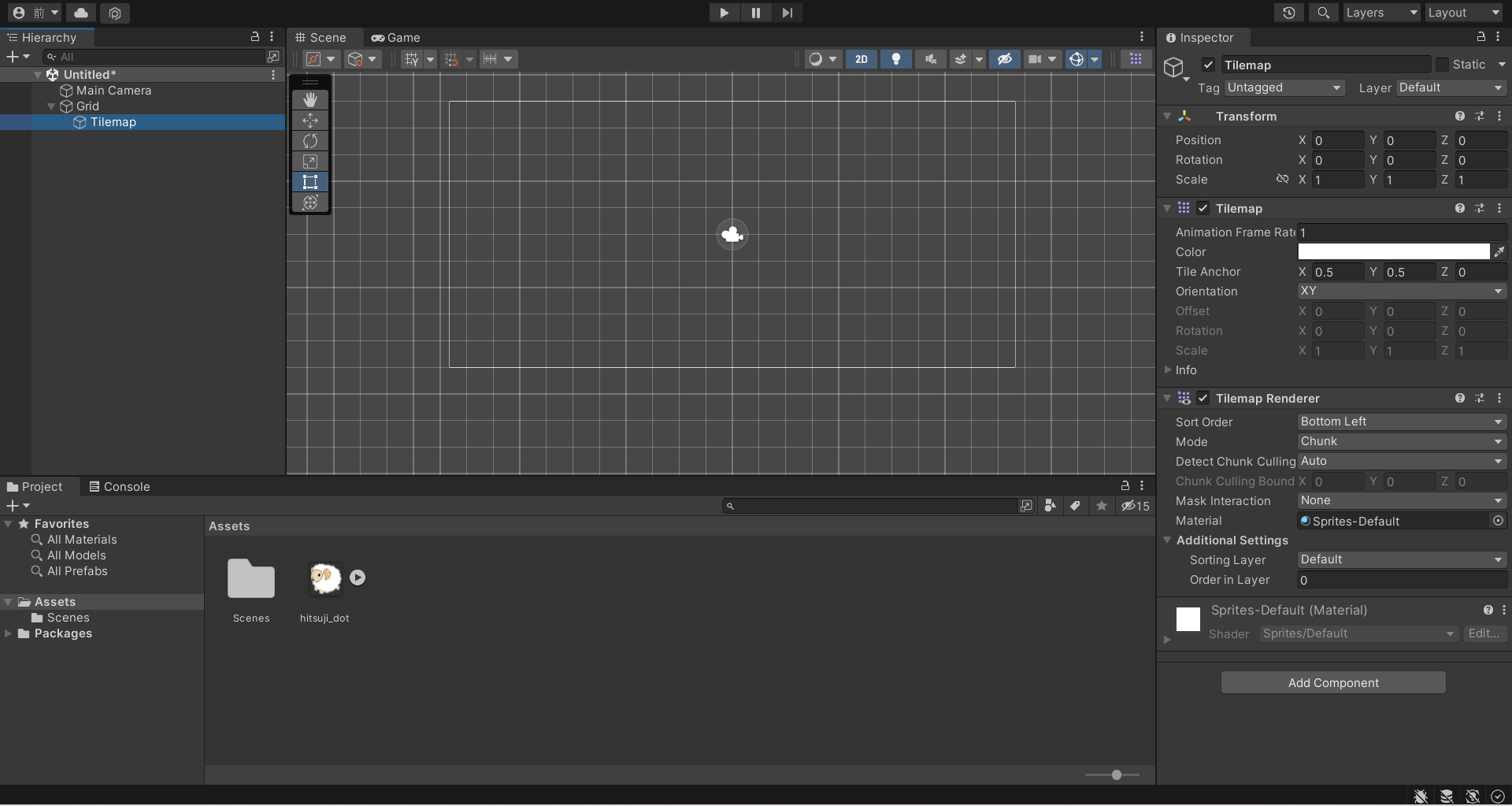
Task: Toggle 2D view mode
Action: pos(861,59)
